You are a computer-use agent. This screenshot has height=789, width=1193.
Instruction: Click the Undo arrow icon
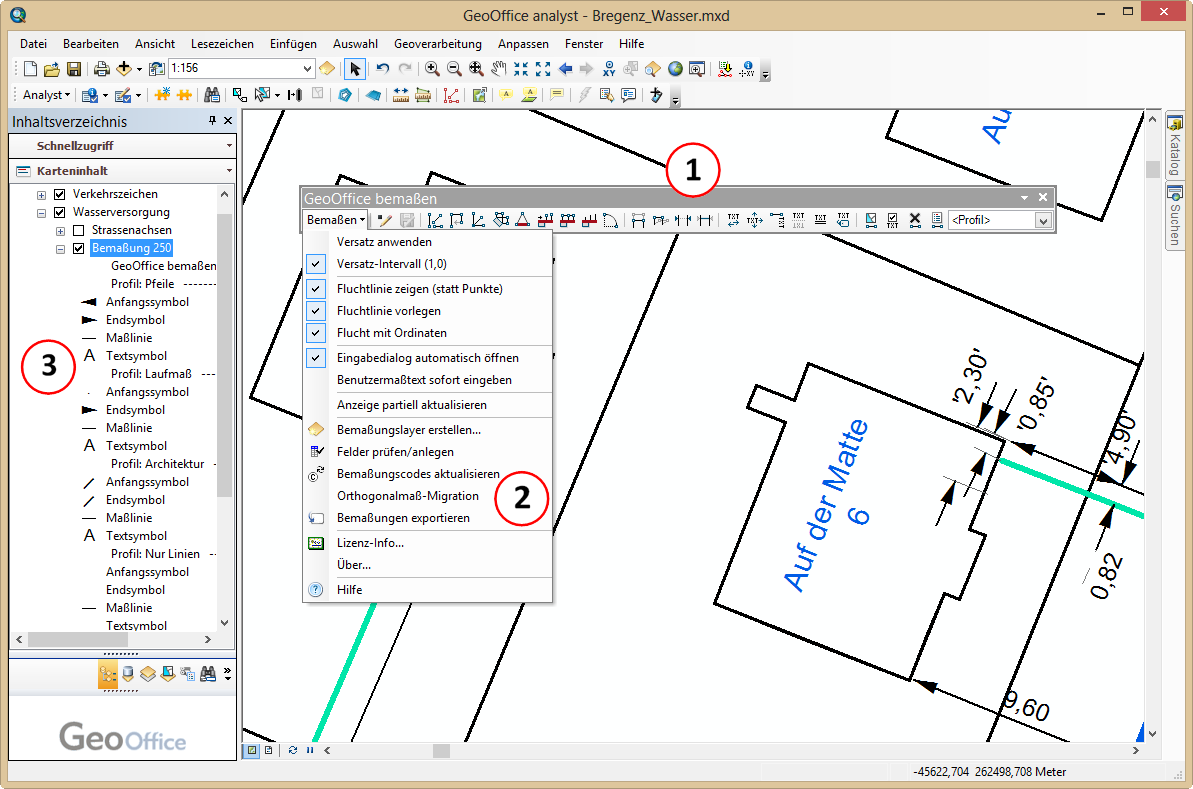pyautogui.click(x=382, y=69)
